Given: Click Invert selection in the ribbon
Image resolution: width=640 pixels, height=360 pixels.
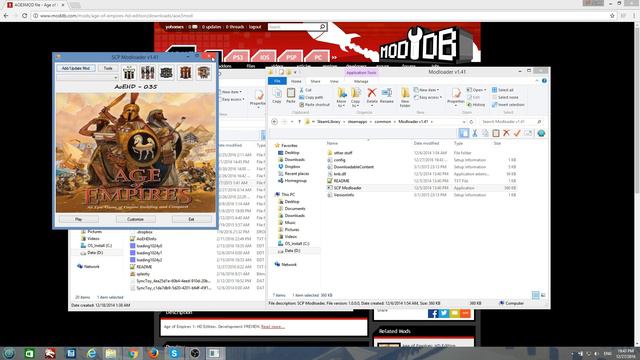Looking at the screenshot, I should click(x=508, y=105).
